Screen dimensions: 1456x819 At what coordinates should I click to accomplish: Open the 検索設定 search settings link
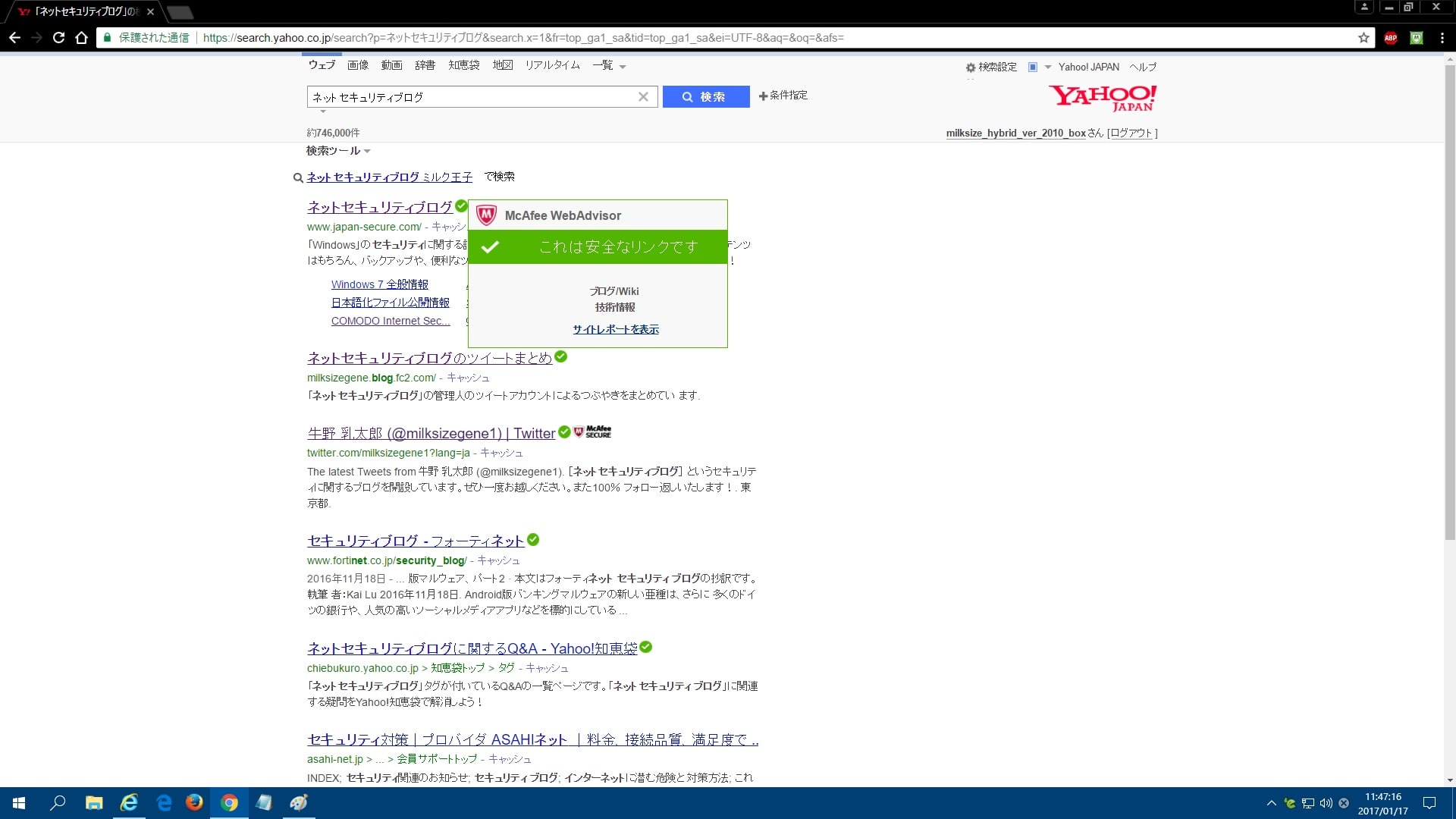pyautogui.click(x=997, y=67)
